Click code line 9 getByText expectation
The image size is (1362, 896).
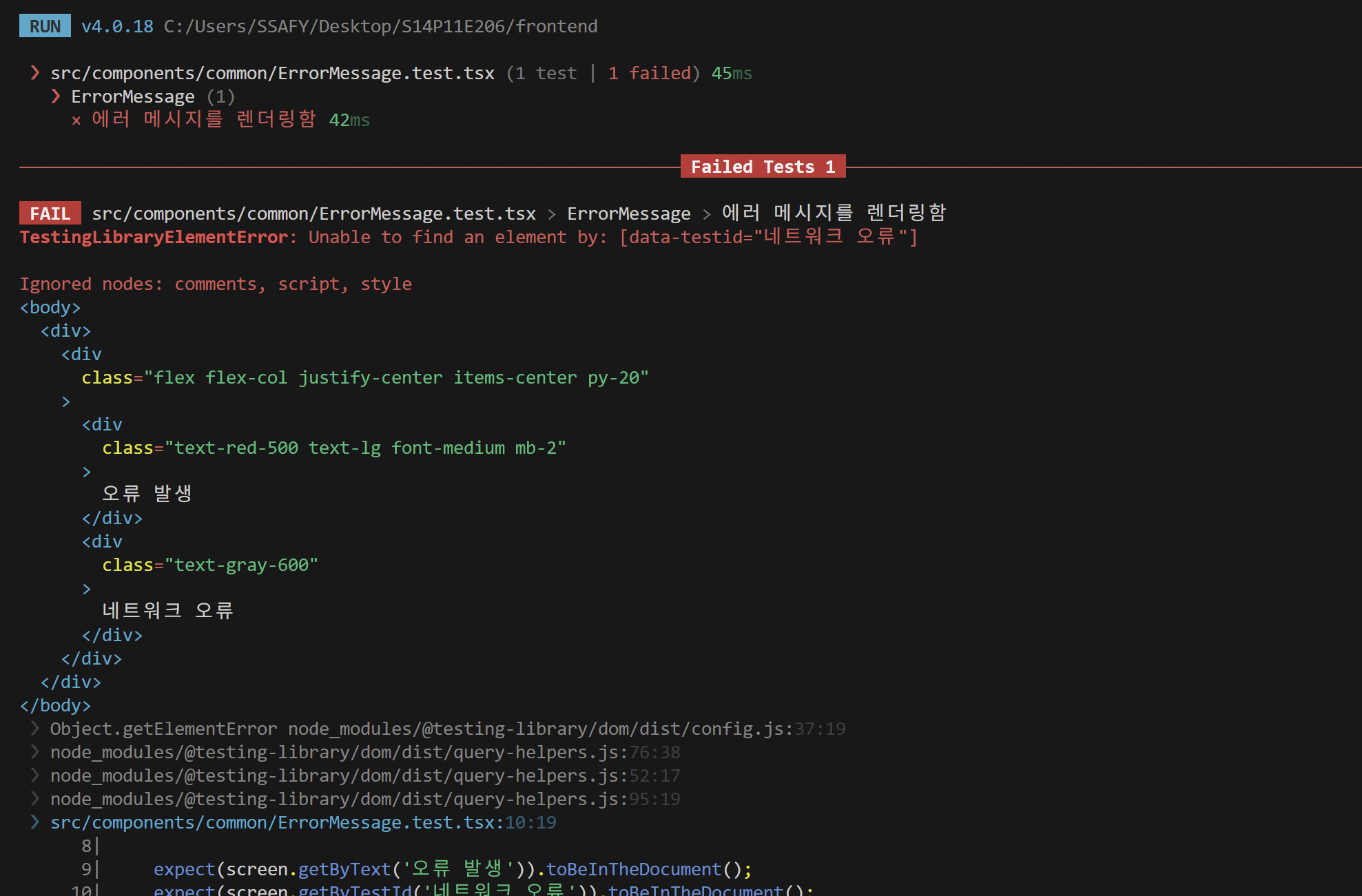(x=452, y=869)
